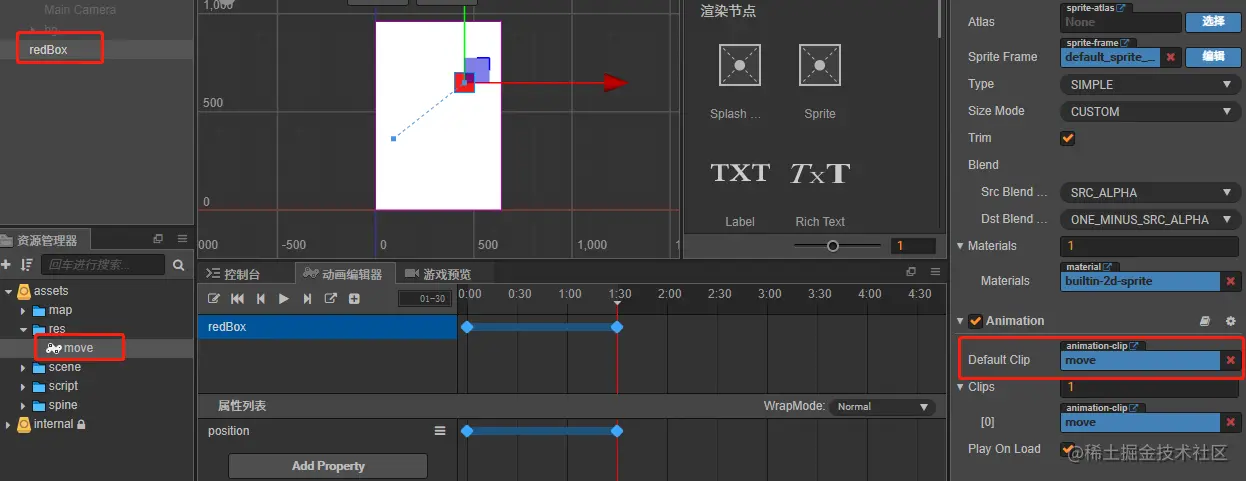Expand the map folder

pyautogui.click(x=24, y=310)
